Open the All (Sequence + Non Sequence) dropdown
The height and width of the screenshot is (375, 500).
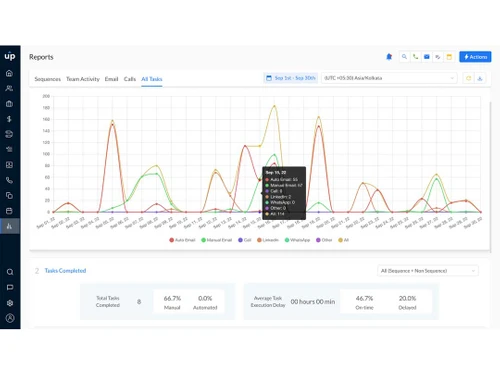(428, 271)
